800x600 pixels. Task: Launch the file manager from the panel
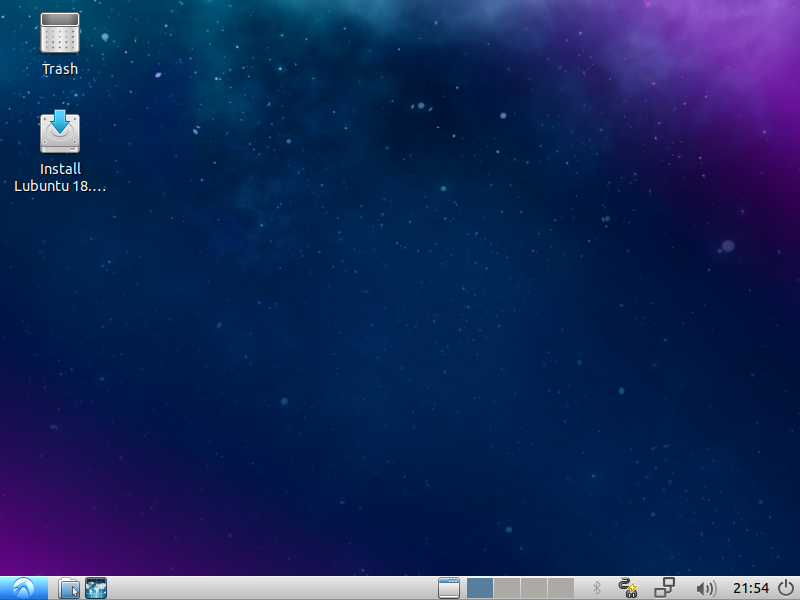(69, 588)
